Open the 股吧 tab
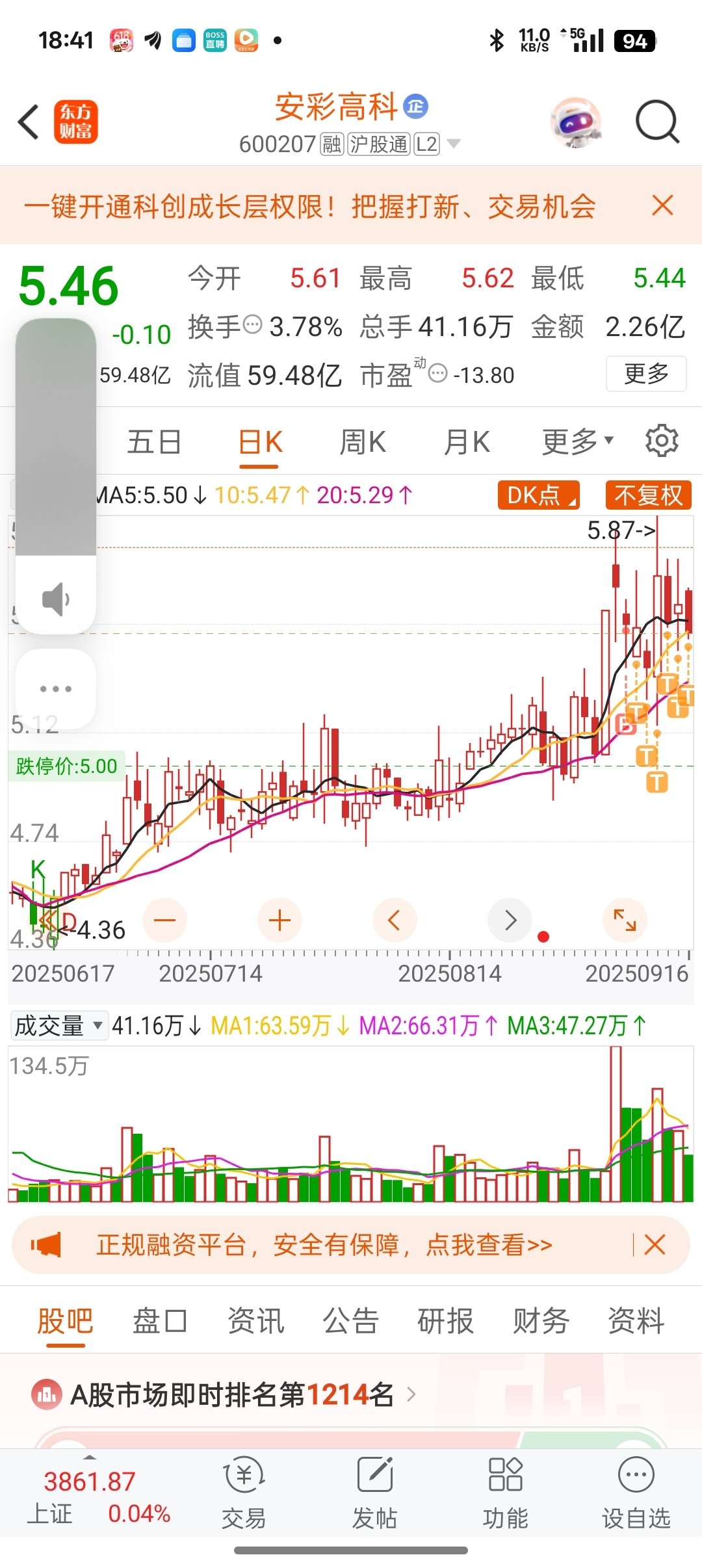This screenshot has height=1568, width=702. [x=65, y=1320]
